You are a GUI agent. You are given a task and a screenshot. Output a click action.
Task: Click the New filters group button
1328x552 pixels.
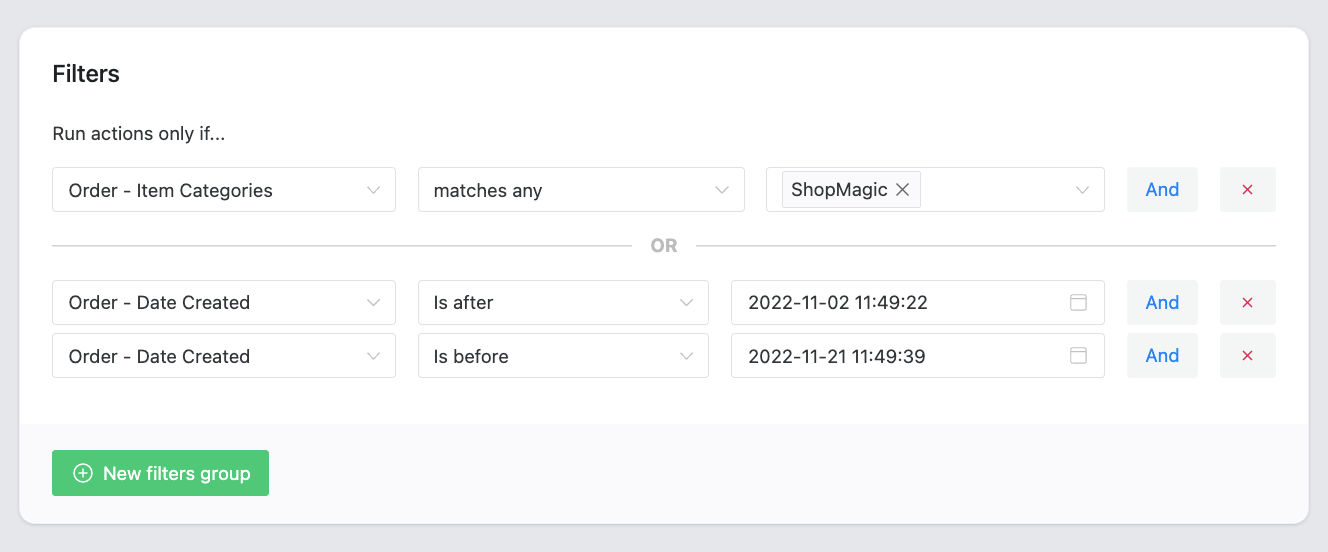[160, 473]
